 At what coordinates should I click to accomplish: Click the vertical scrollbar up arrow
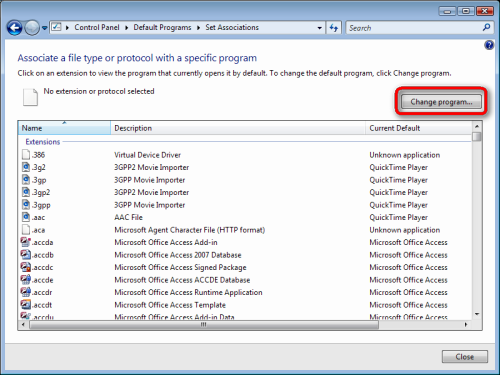[477, 127]
